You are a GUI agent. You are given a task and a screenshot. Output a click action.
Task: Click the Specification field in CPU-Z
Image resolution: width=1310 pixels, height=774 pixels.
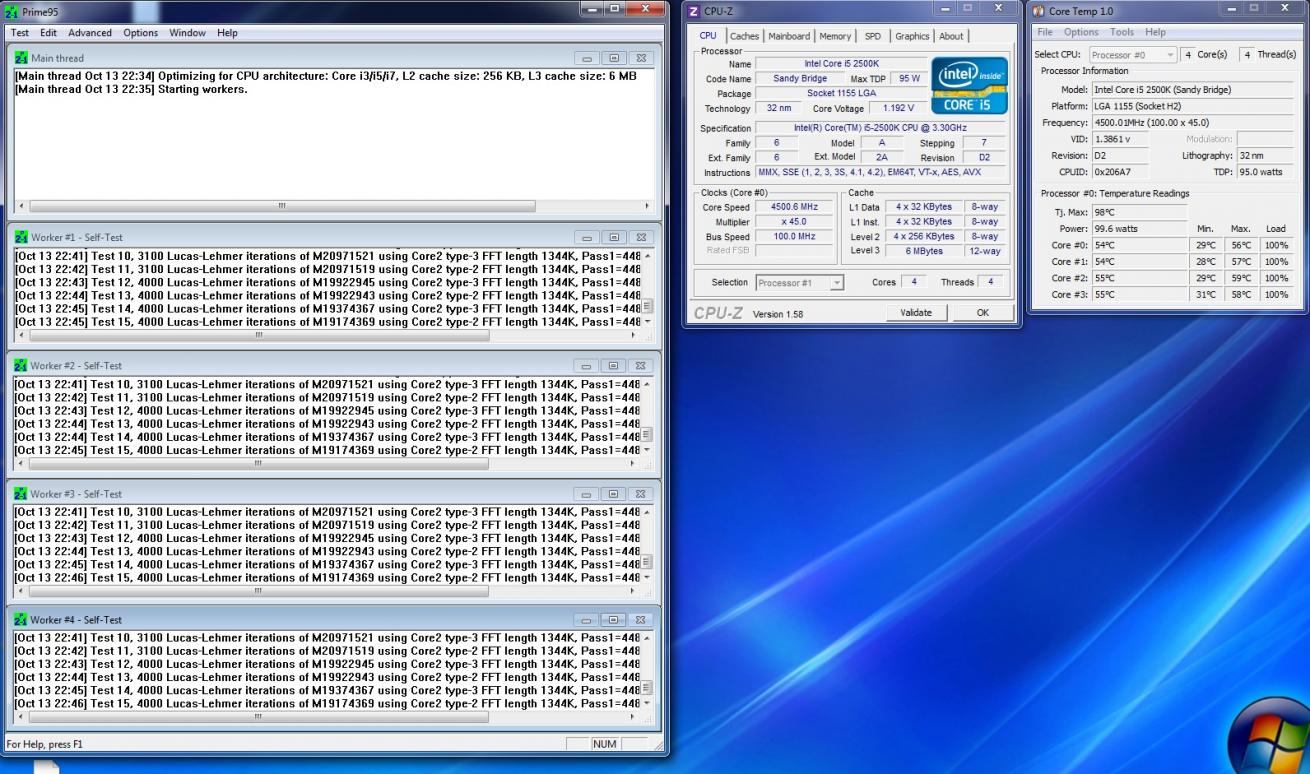tap(880, 128)
